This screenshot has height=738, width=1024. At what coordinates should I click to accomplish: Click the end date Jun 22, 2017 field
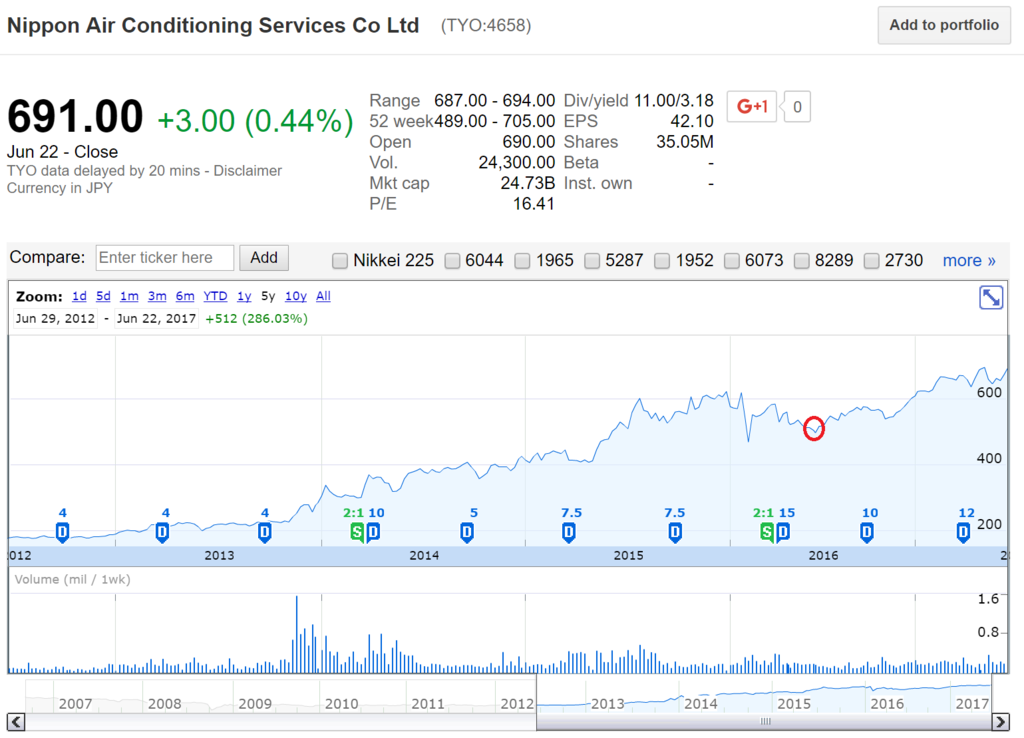coord(156,319)
